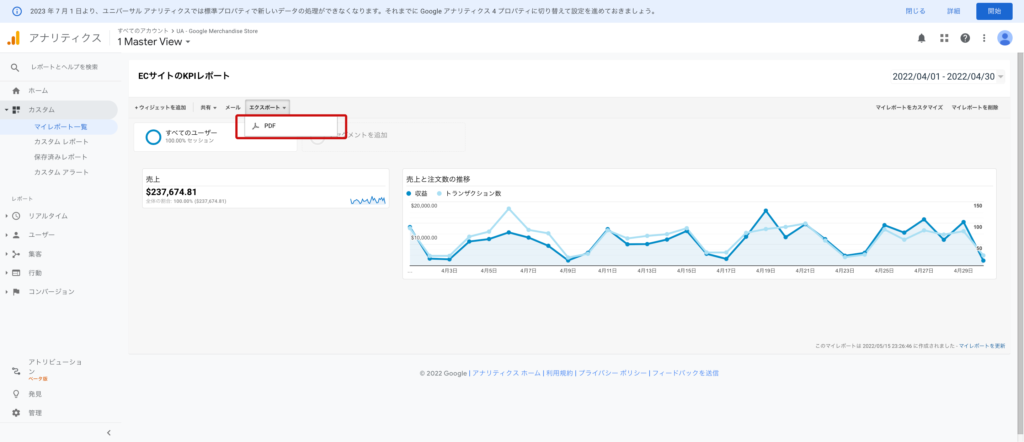The width and height of the screenshot is (1024, 442).
Task: Click the コンバージョン flag icon
Action: tap(16, 292)
